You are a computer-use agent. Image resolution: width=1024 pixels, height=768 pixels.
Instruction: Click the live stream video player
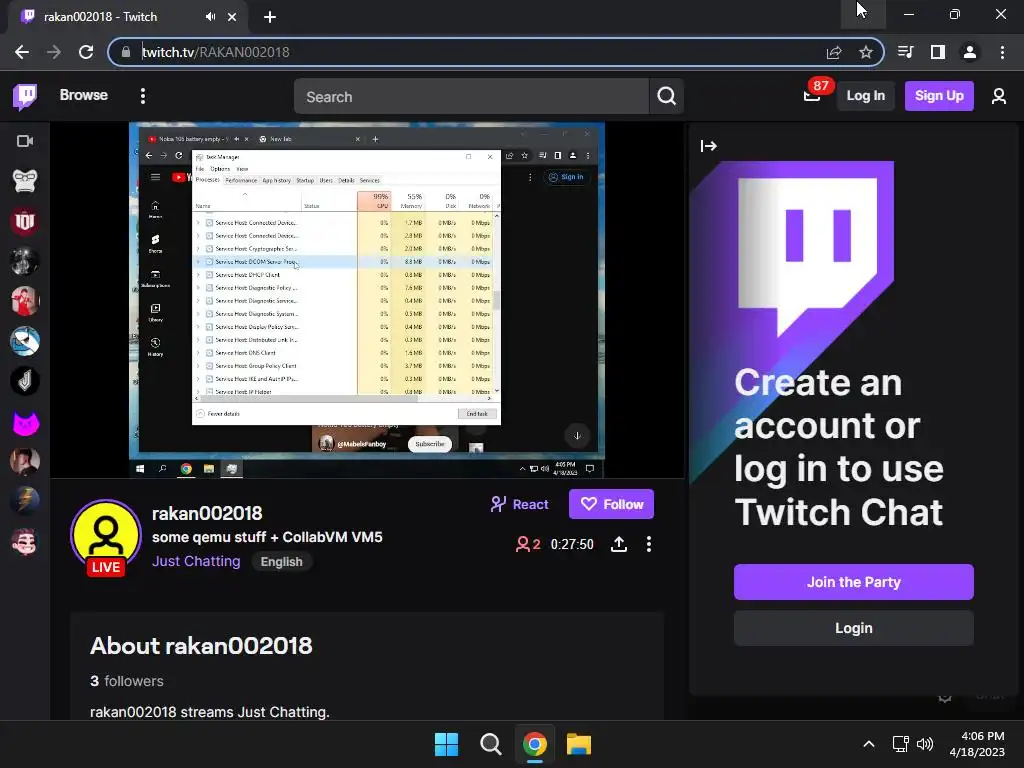tap(367, 300)
